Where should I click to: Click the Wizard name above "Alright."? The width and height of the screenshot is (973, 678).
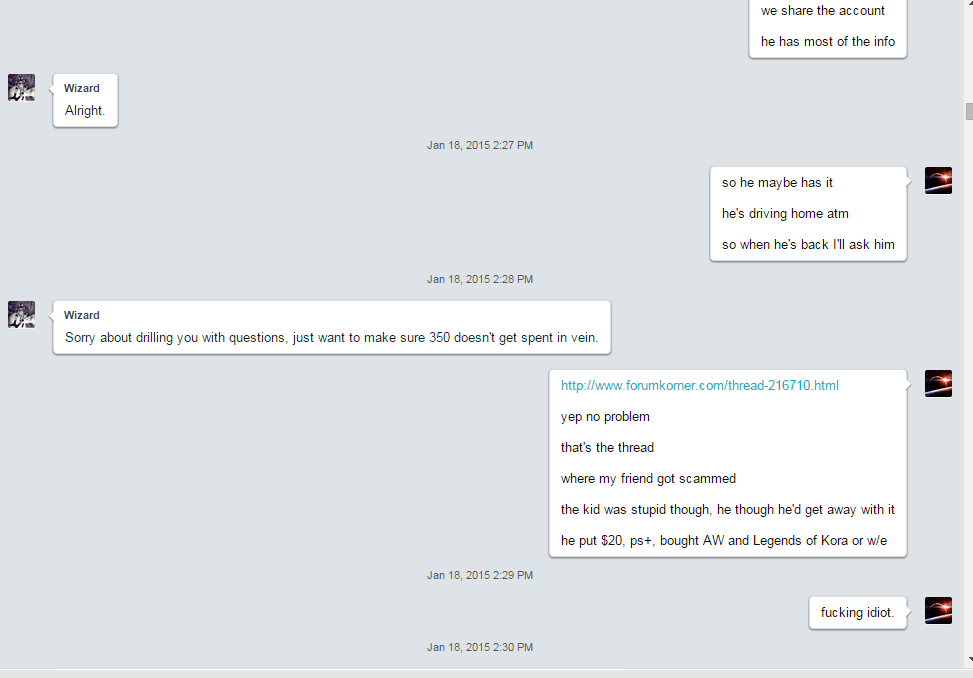coord(81,88)
